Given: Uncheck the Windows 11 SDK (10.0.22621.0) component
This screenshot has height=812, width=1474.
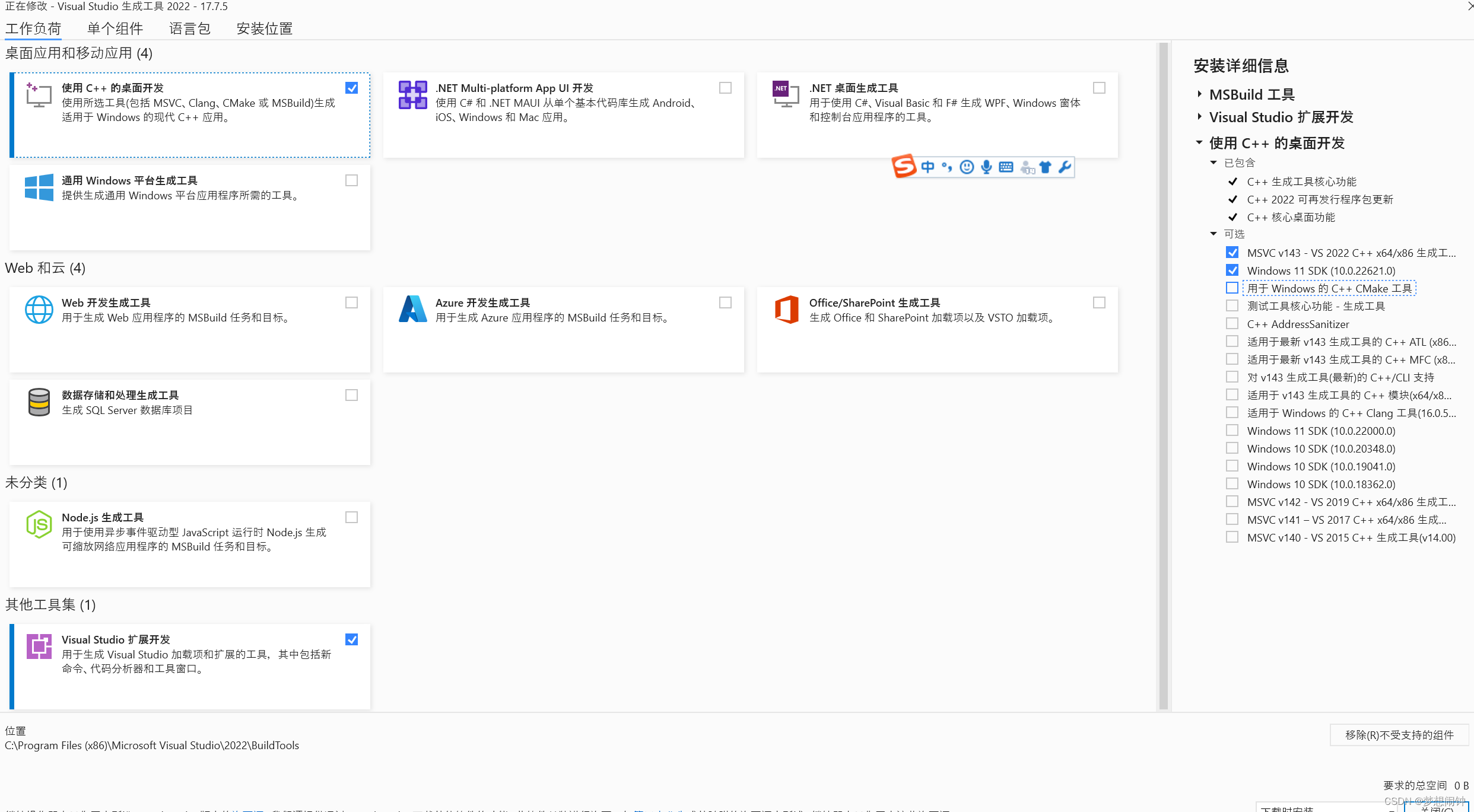Looking at the screenshot, I should coord(1232,270).
